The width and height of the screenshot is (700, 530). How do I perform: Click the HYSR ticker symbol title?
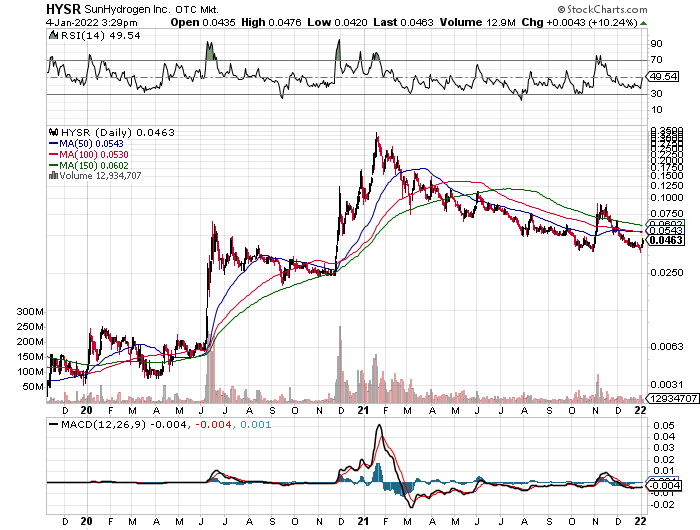[x=64, y=9]
